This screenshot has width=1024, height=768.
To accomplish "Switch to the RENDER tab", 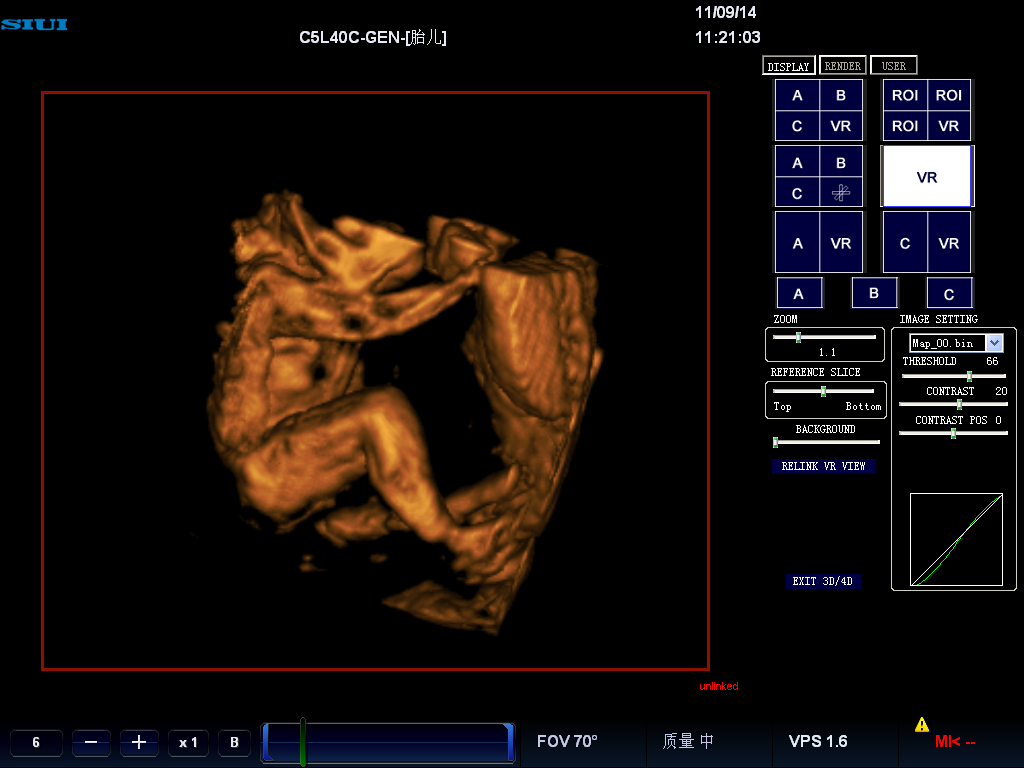I will pyautogui.click(x=843, y=66).
